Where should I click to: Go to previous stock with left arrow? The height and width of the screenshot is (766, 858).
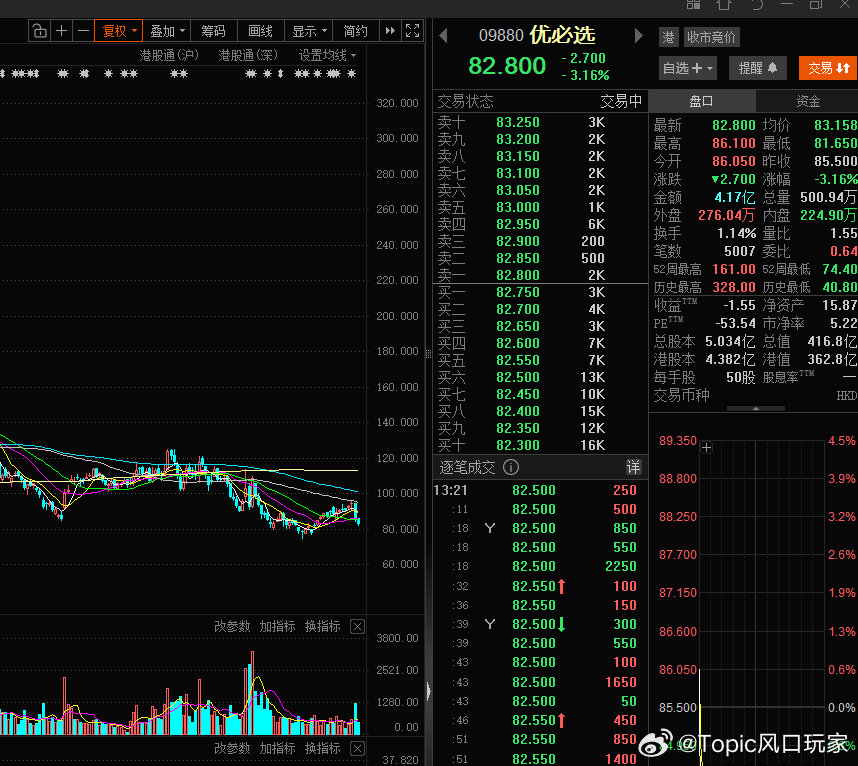click(443, 36)
